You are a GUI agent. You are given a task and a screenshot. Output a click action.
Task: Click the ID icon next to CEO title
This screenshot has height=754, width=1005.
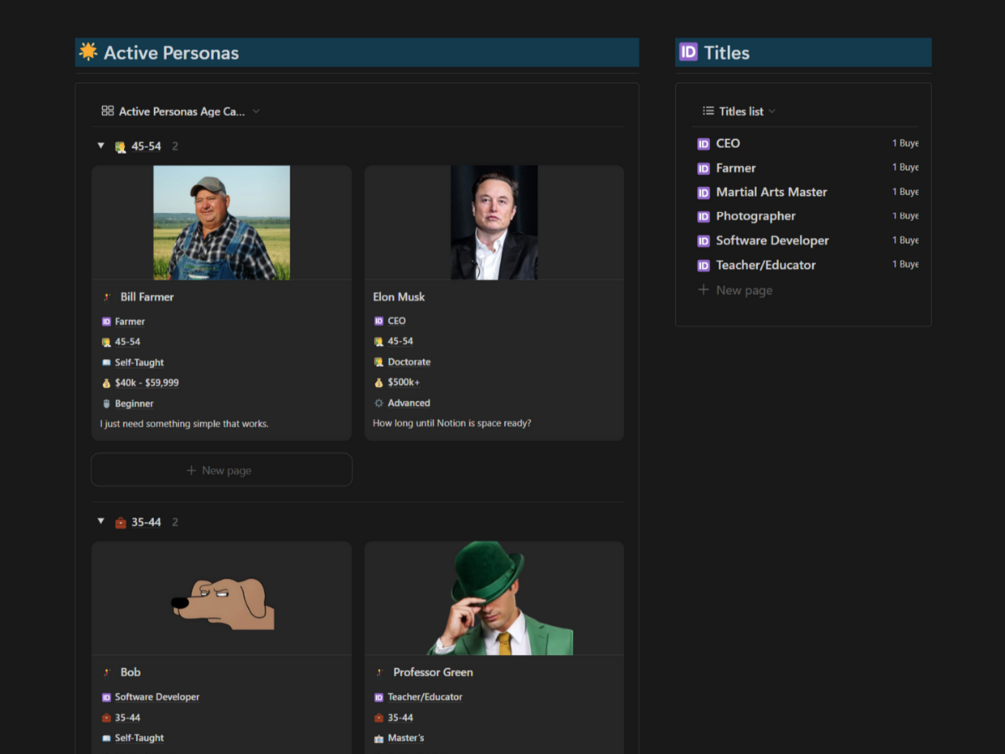coord(703,144)
